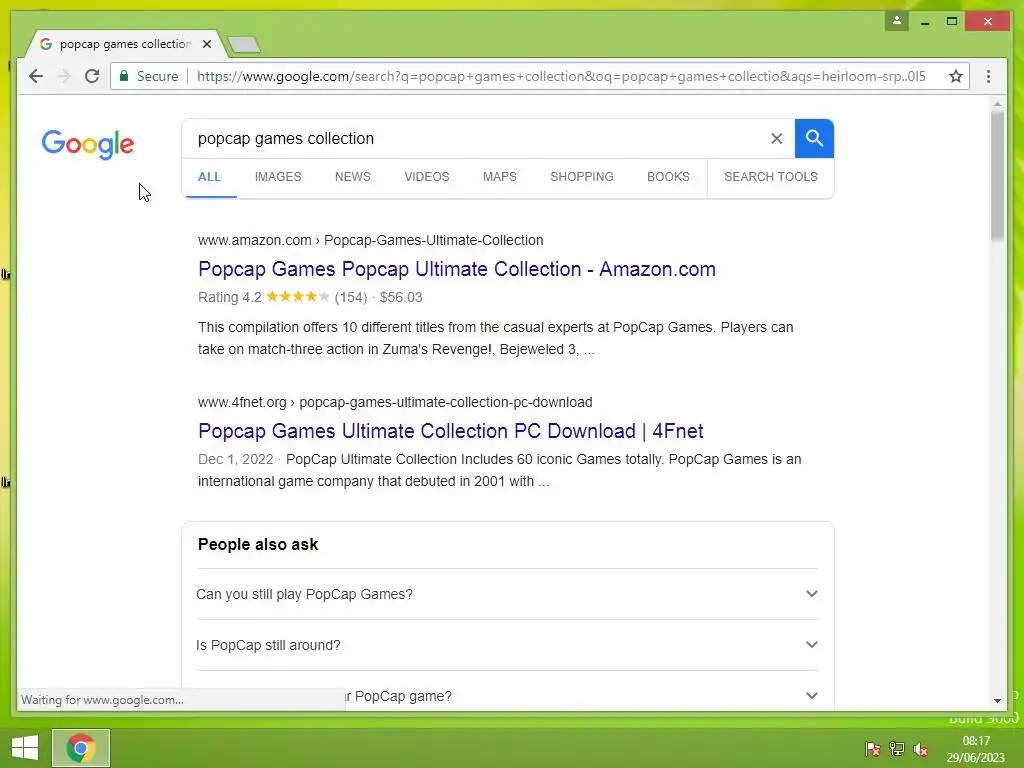The image size is (1024, 768).
Task: Click the blue magnifier search button
Action: coord(814,138)
